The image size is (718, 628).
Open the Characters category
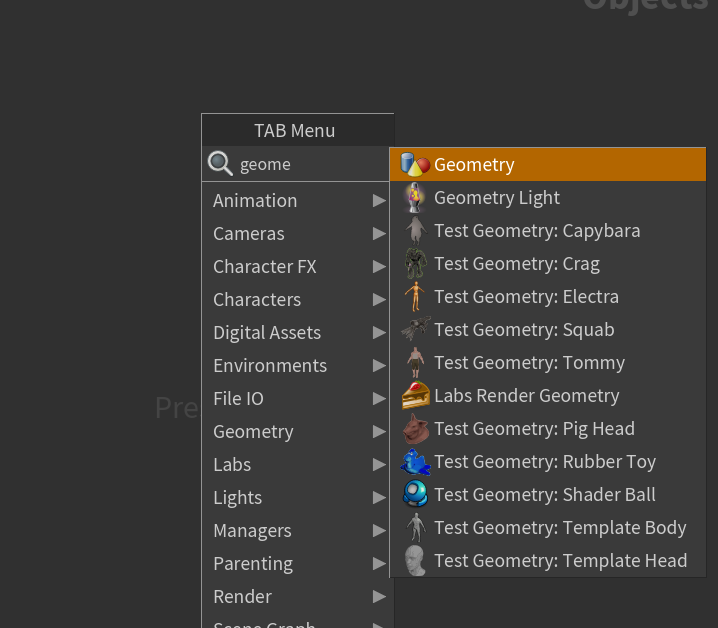click(296, 300)
